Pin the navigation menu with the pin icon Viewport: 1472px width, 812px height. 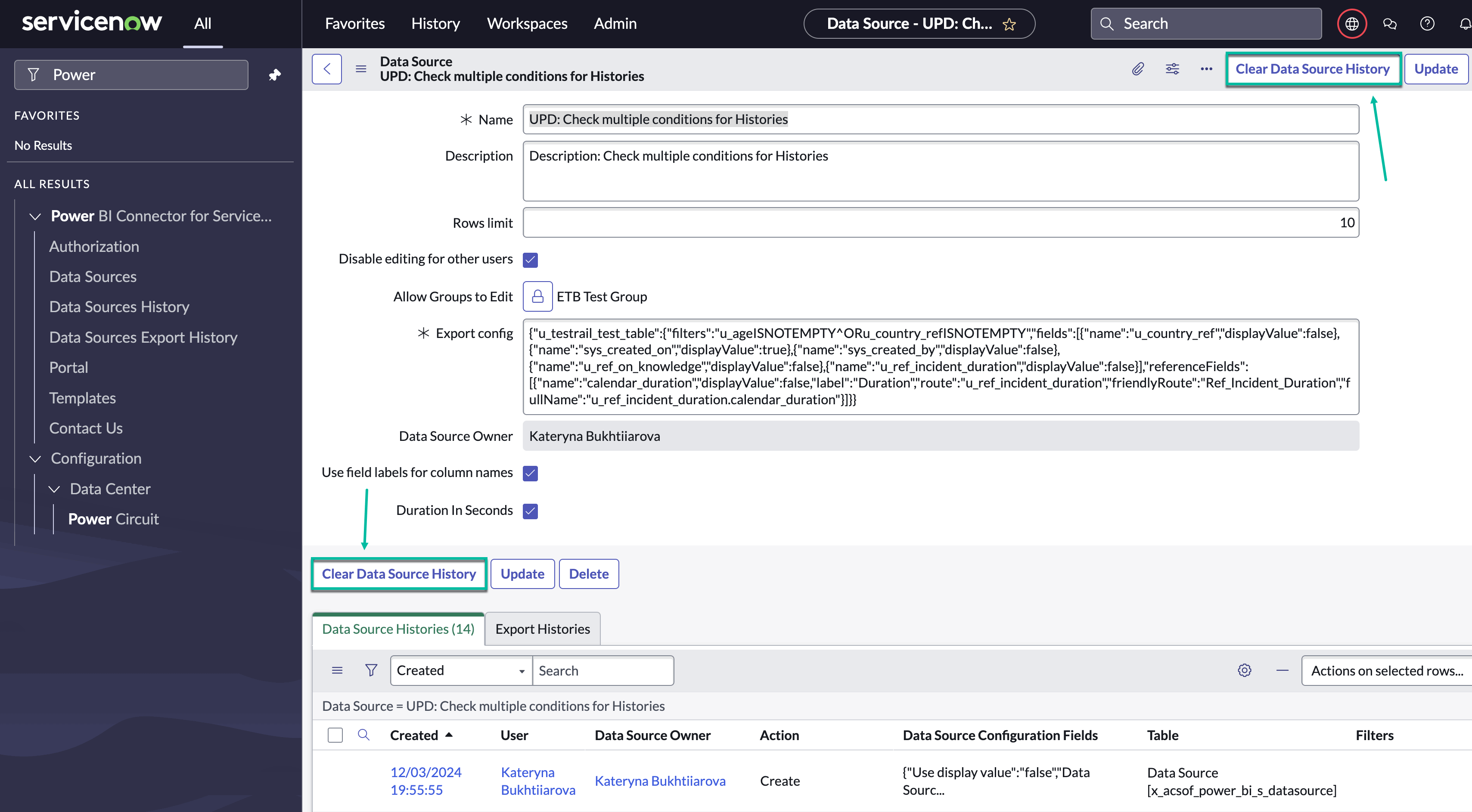coord(275,75)
